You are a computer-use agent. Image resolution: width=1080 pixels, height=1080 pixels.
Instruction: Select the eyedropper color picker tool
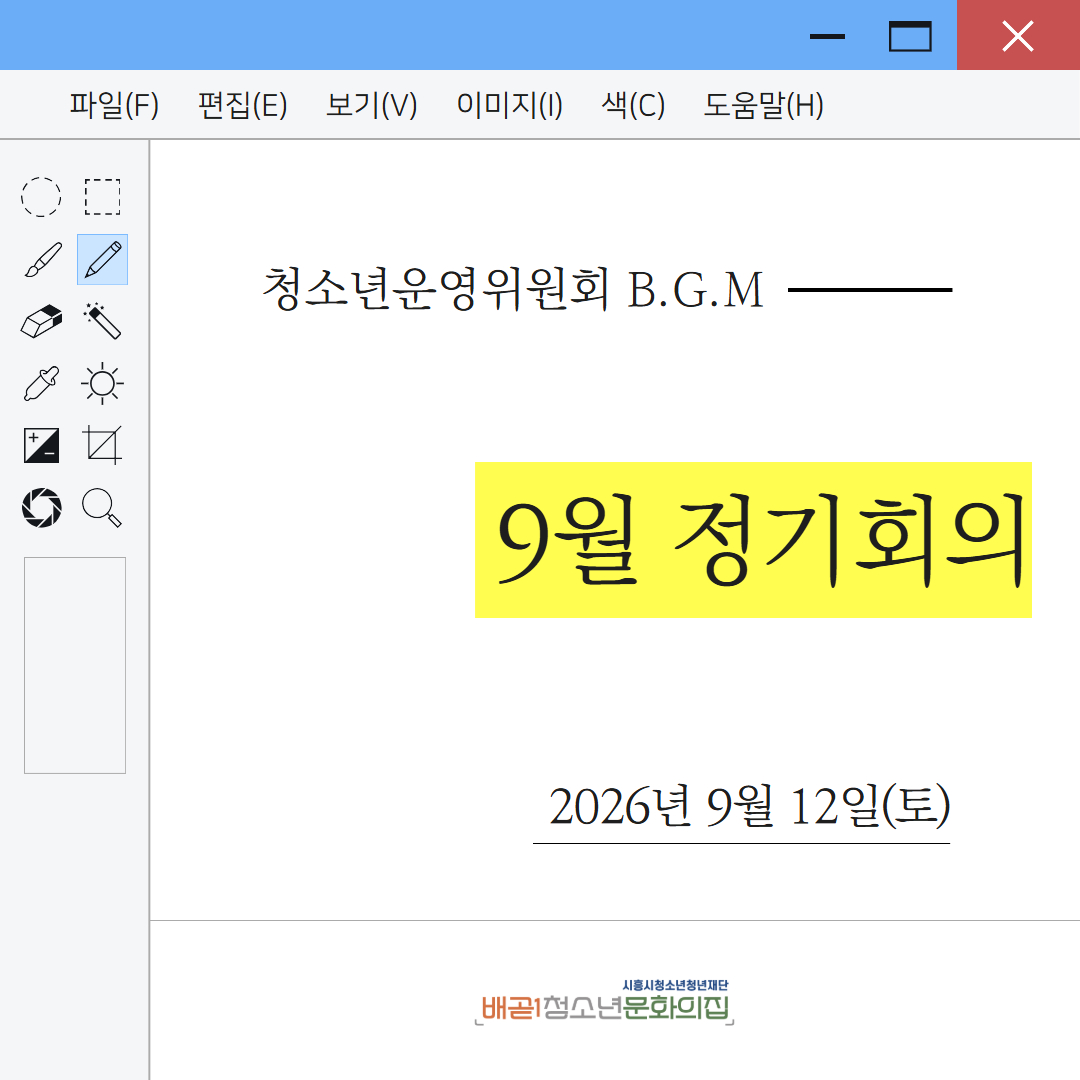pos(41,384)
